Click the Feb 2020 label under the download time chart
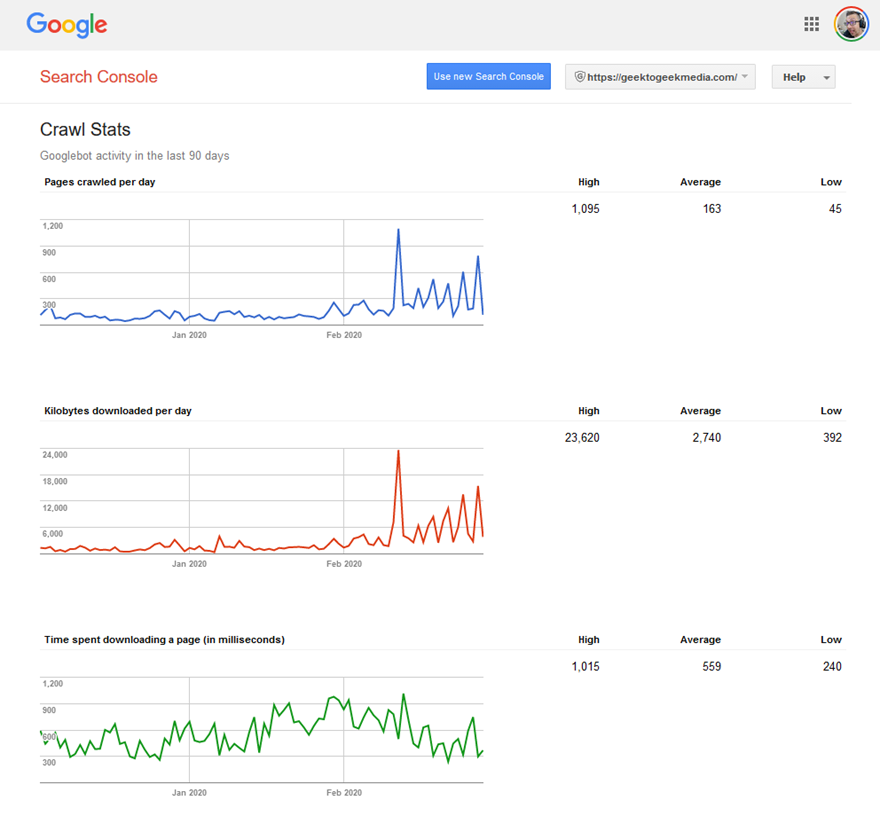This screenshot has width=880, height=832. click(x=344, y=793)
